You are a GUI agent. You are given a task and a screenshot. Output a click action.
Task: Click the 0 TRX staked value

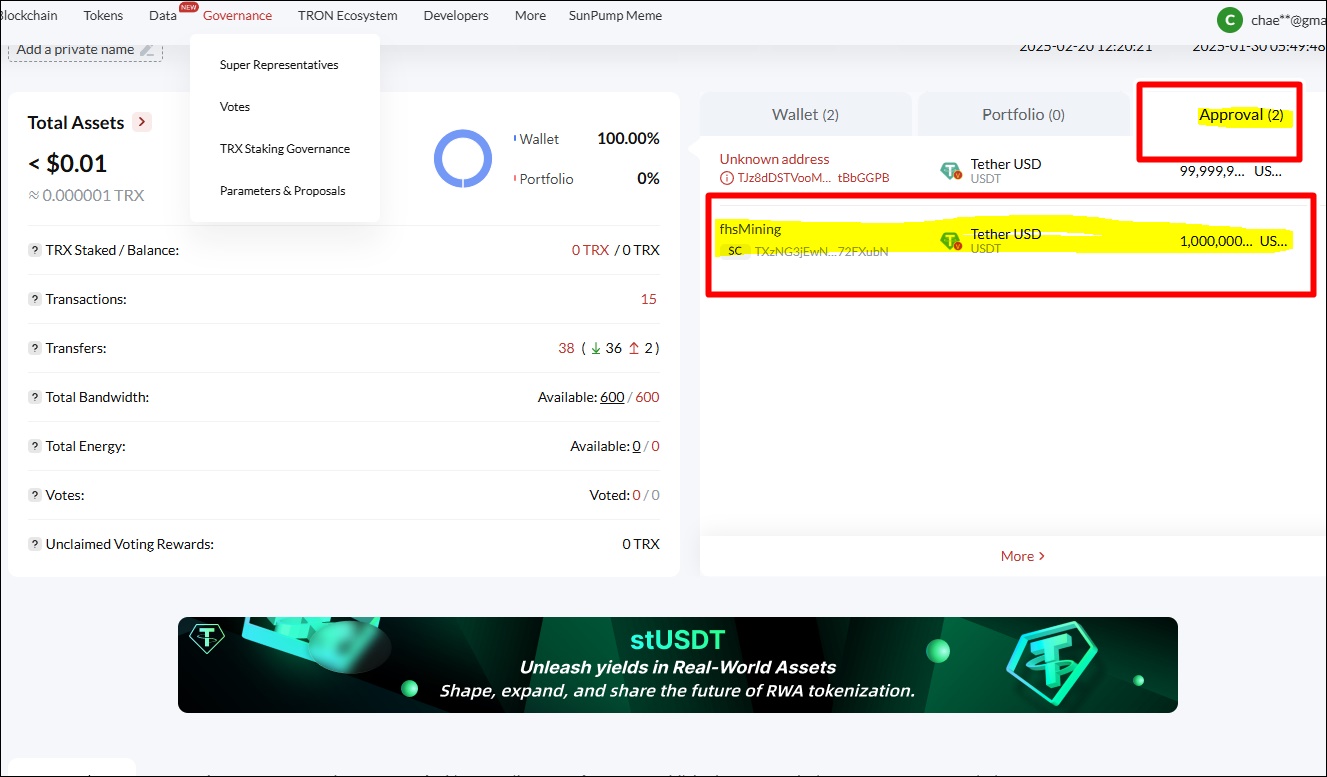tap(590, 250)
